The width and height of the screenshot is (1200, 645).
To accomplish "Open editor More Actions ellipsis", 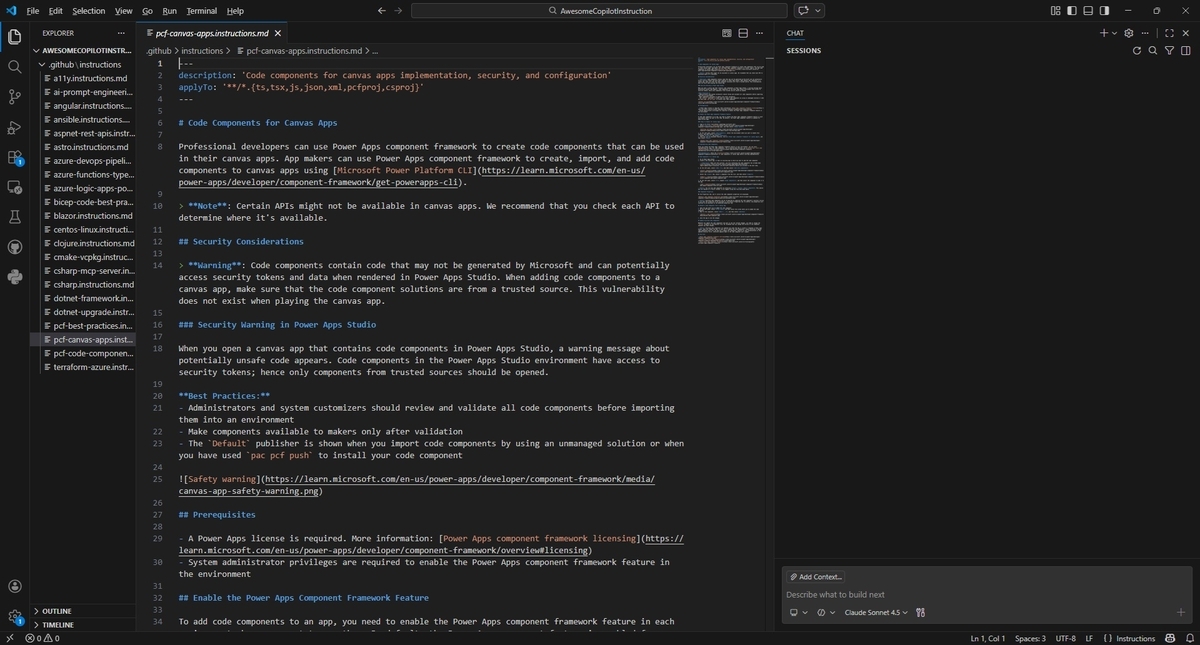I will click(x=759, y=33).
